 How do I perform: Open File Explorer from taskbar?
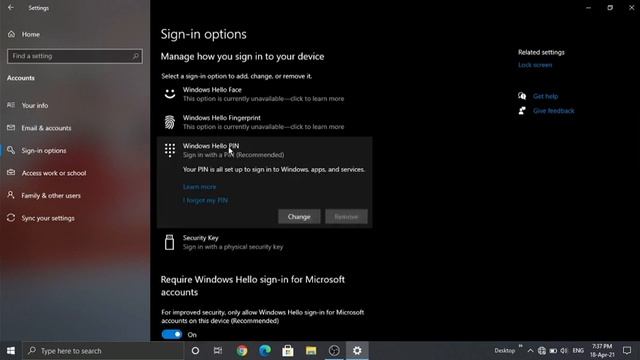(311, 351)
